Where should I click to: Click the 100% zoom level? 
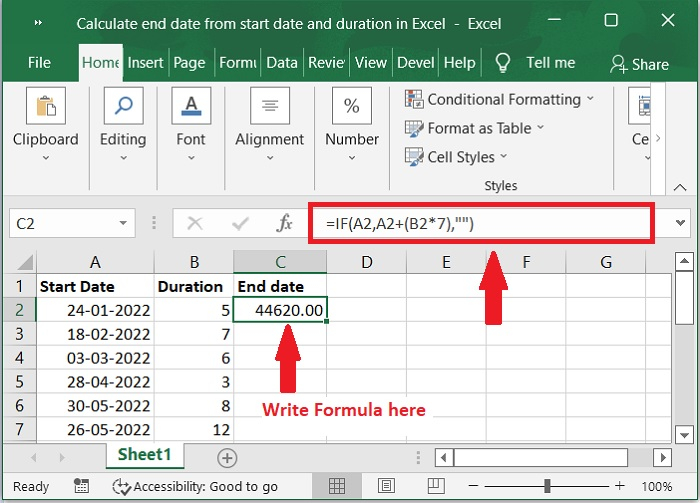click(x=657, y=486)
